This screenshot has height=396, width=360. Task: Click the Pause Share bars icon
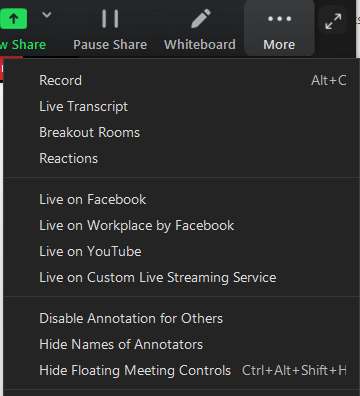pyautogui.click(x=110, y=19)
